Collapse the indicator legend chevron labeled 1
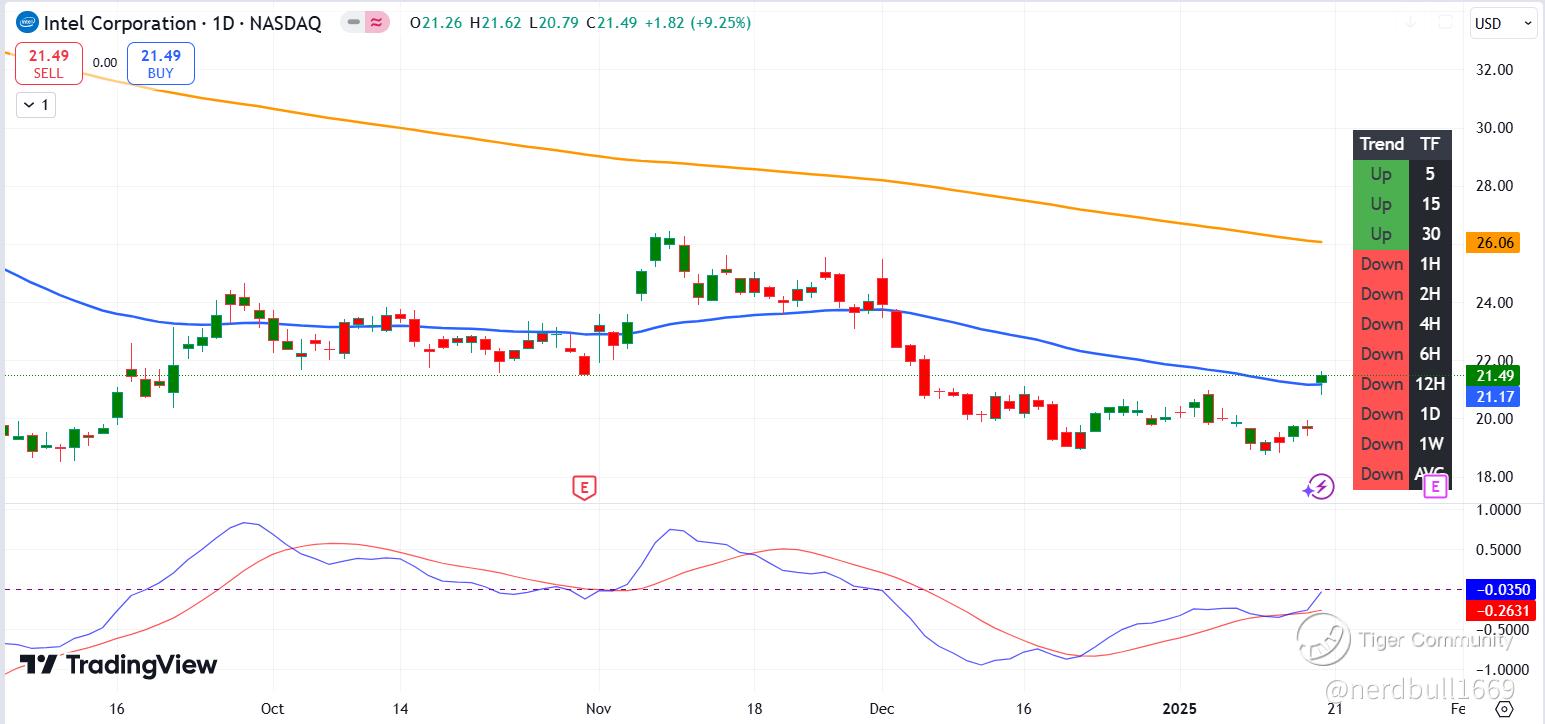 (37, 104)
